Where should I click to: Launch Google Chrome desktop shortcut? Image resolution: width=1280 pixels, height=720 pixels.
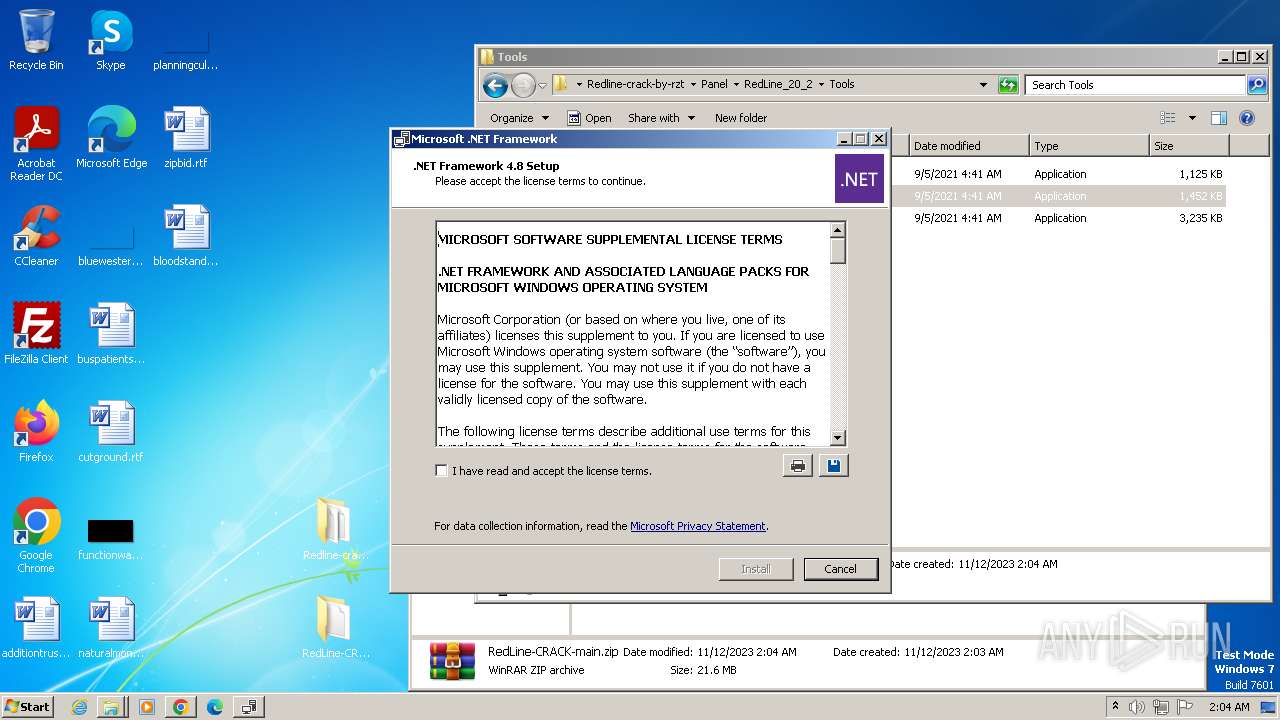click(x=36, y=536)
